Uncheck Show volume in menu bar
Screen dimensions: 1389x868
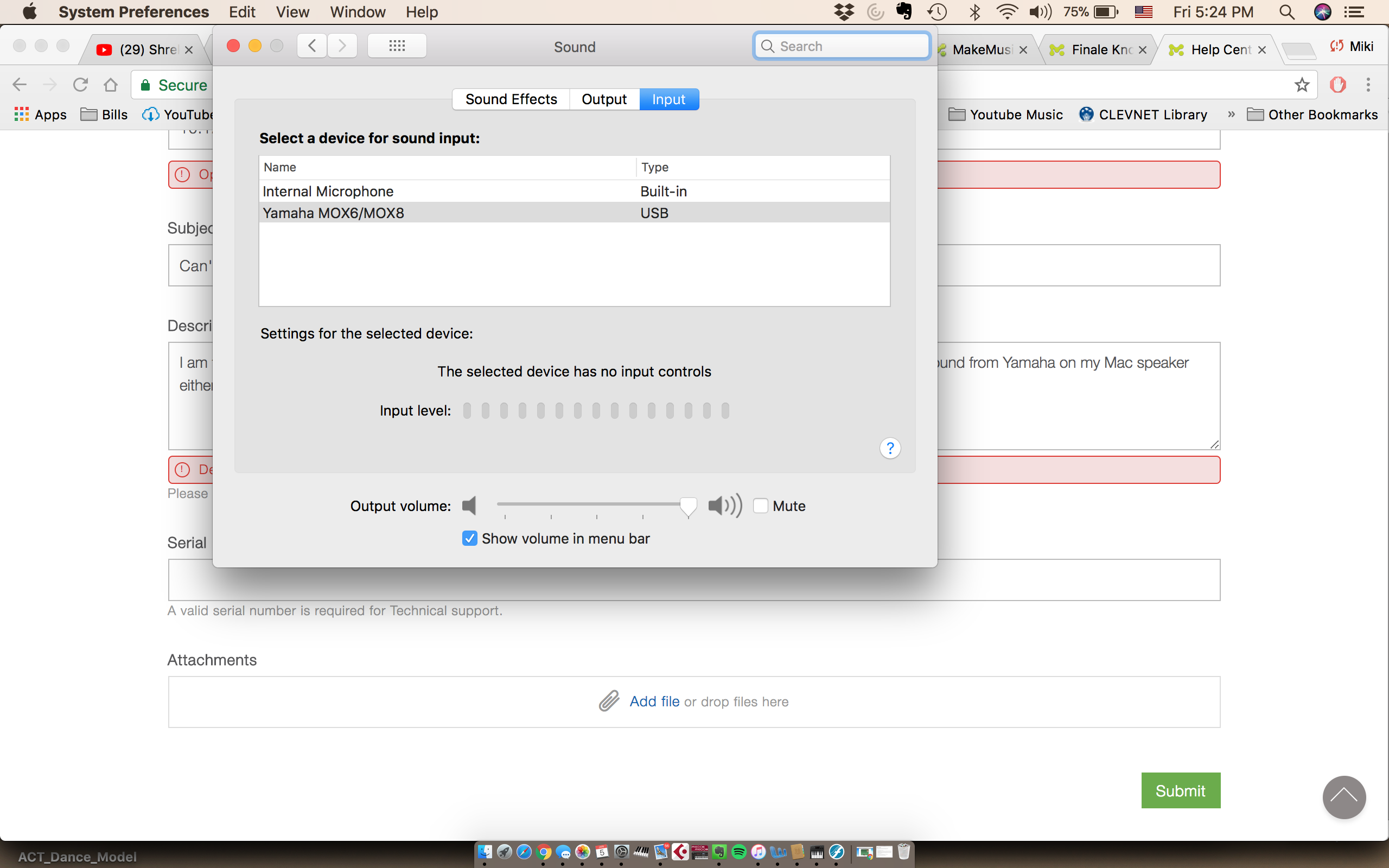click(469, 539)
